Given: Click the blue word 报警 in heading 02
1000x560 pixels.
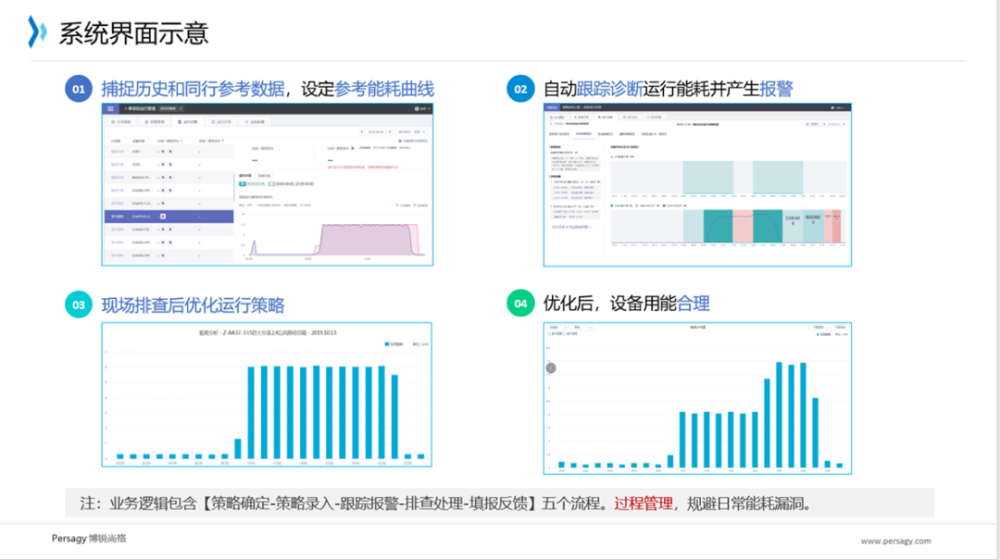Looking at the screenshot, I should 776,89.
